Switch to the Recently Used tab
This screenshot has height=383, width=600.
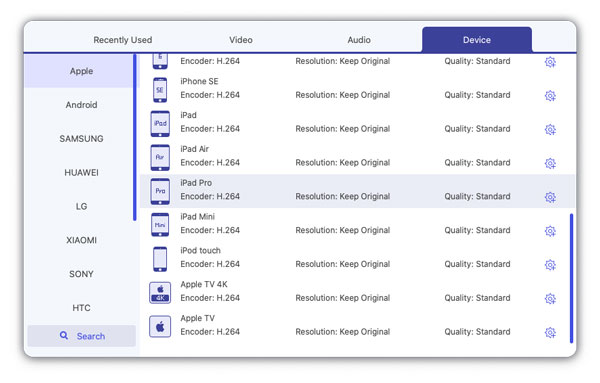[x=123, y=40]
